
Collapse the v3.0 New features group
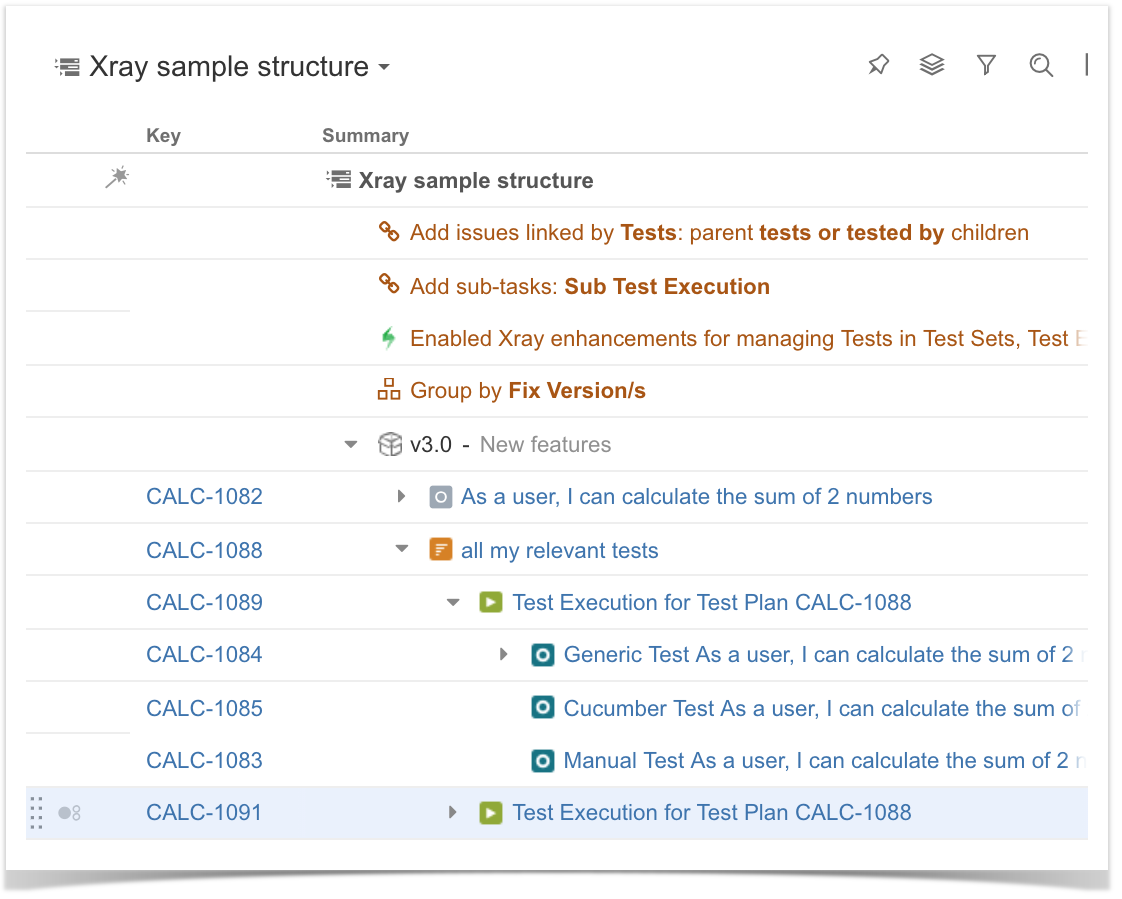[x=351, y=444]
